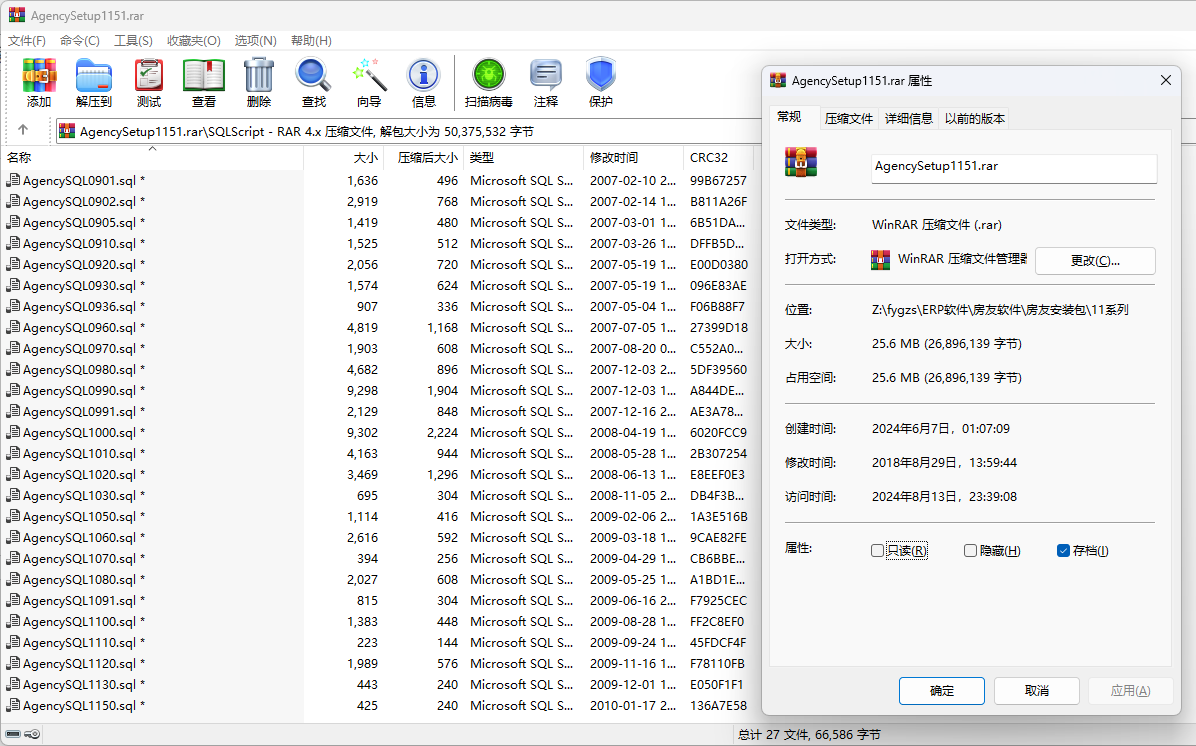Viewport: 1196px width, 746px height.
Task: Click file icon of AgencySQL0901.sql
Action: (13, 180)
